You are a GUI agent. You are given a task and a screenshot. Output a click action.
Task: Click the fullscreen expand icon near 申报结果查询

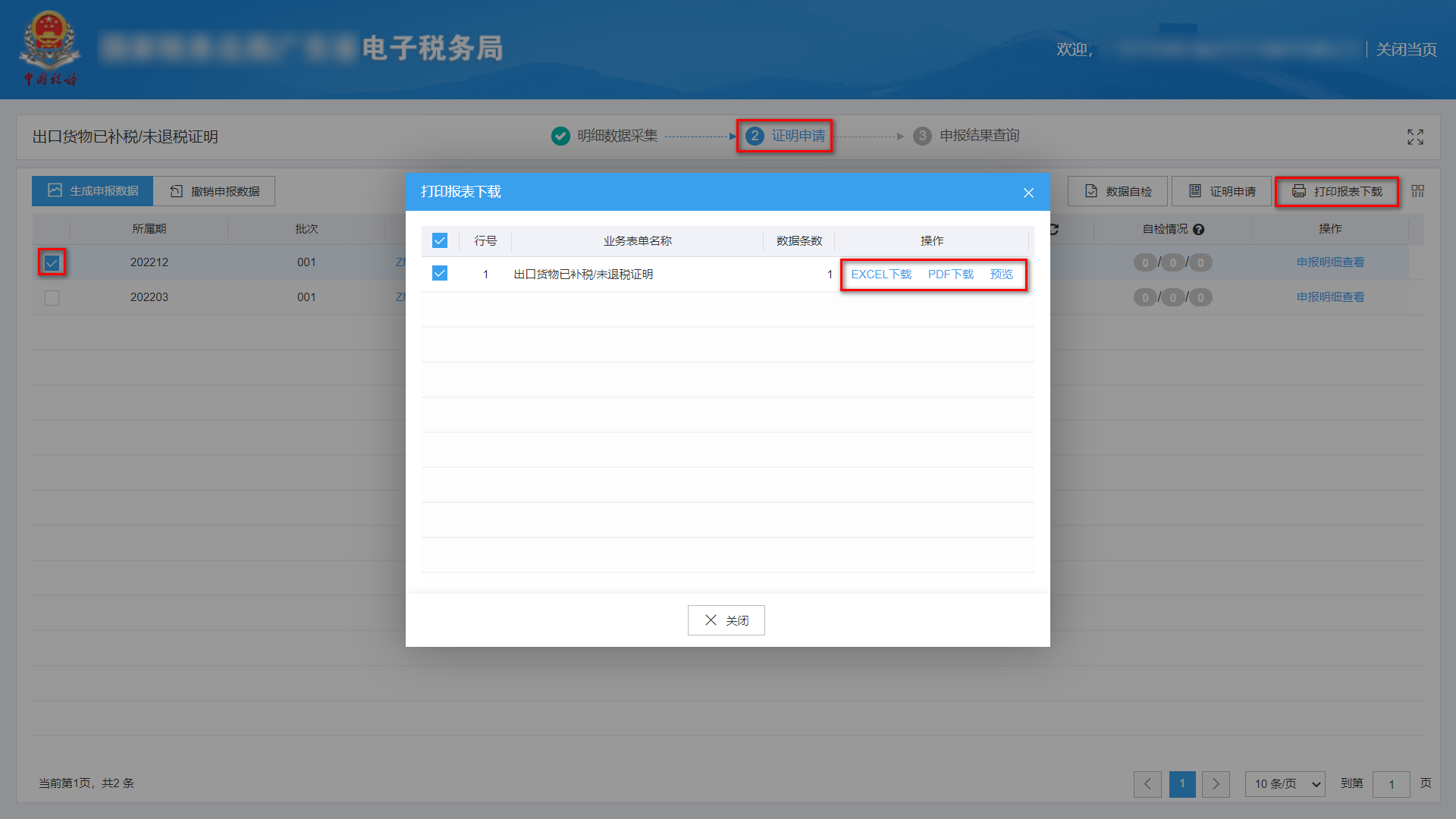pos(1415,137)
